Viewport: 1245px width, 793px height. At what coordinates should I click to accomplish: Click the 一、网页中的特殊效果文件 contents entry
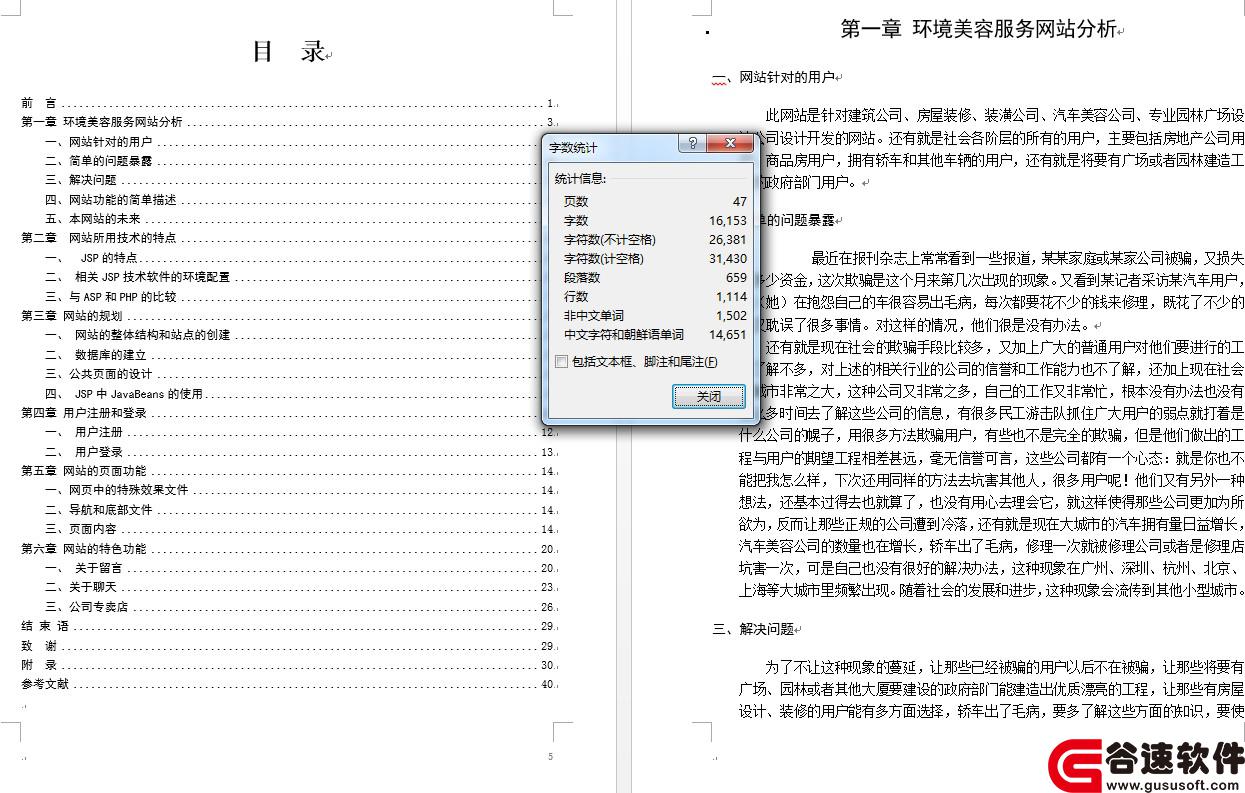coord(299,490)
